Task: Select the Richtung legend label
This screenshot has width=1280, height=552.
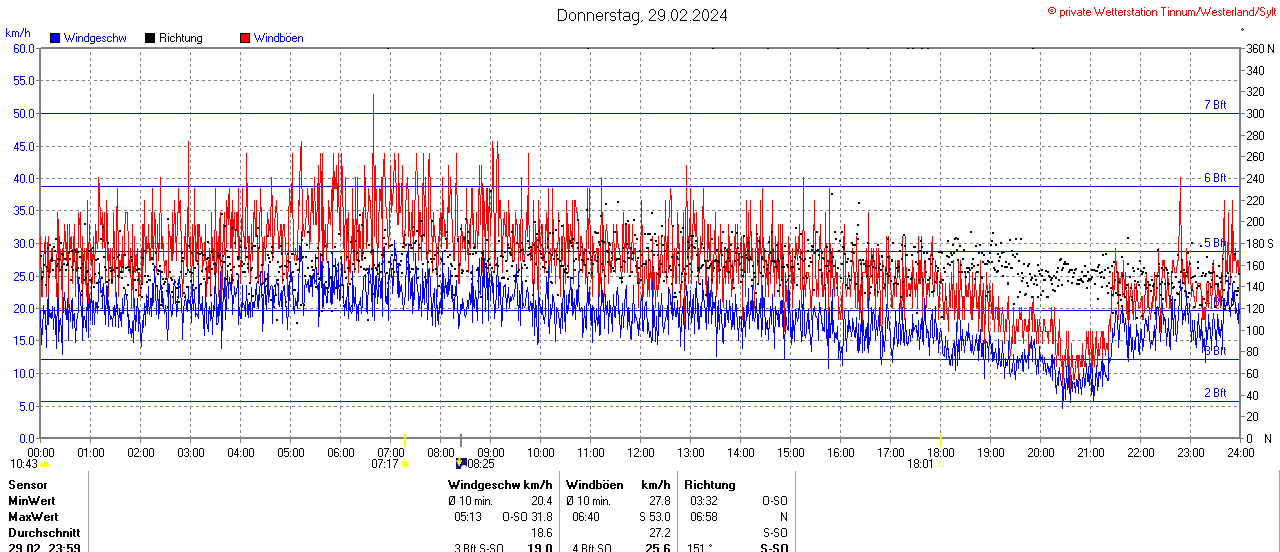Action: 181,38
